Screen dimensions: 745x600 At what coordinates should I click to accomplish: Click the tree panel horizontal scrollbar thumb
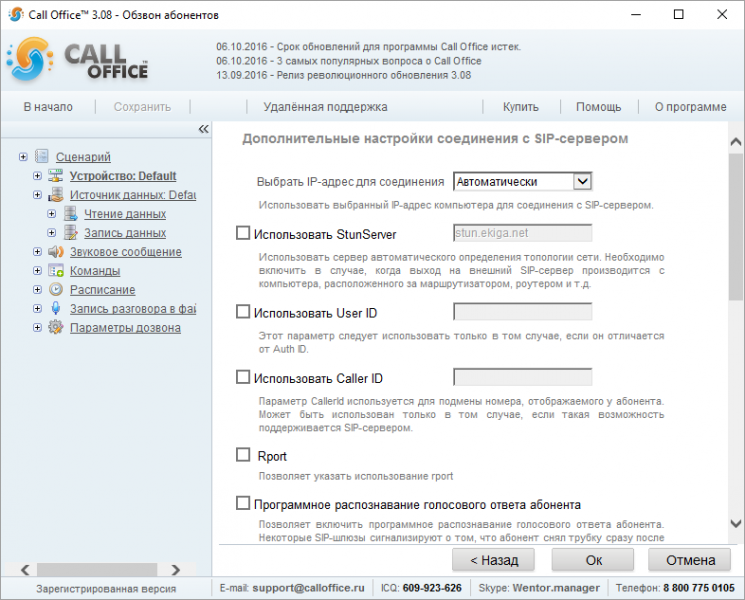97,569
